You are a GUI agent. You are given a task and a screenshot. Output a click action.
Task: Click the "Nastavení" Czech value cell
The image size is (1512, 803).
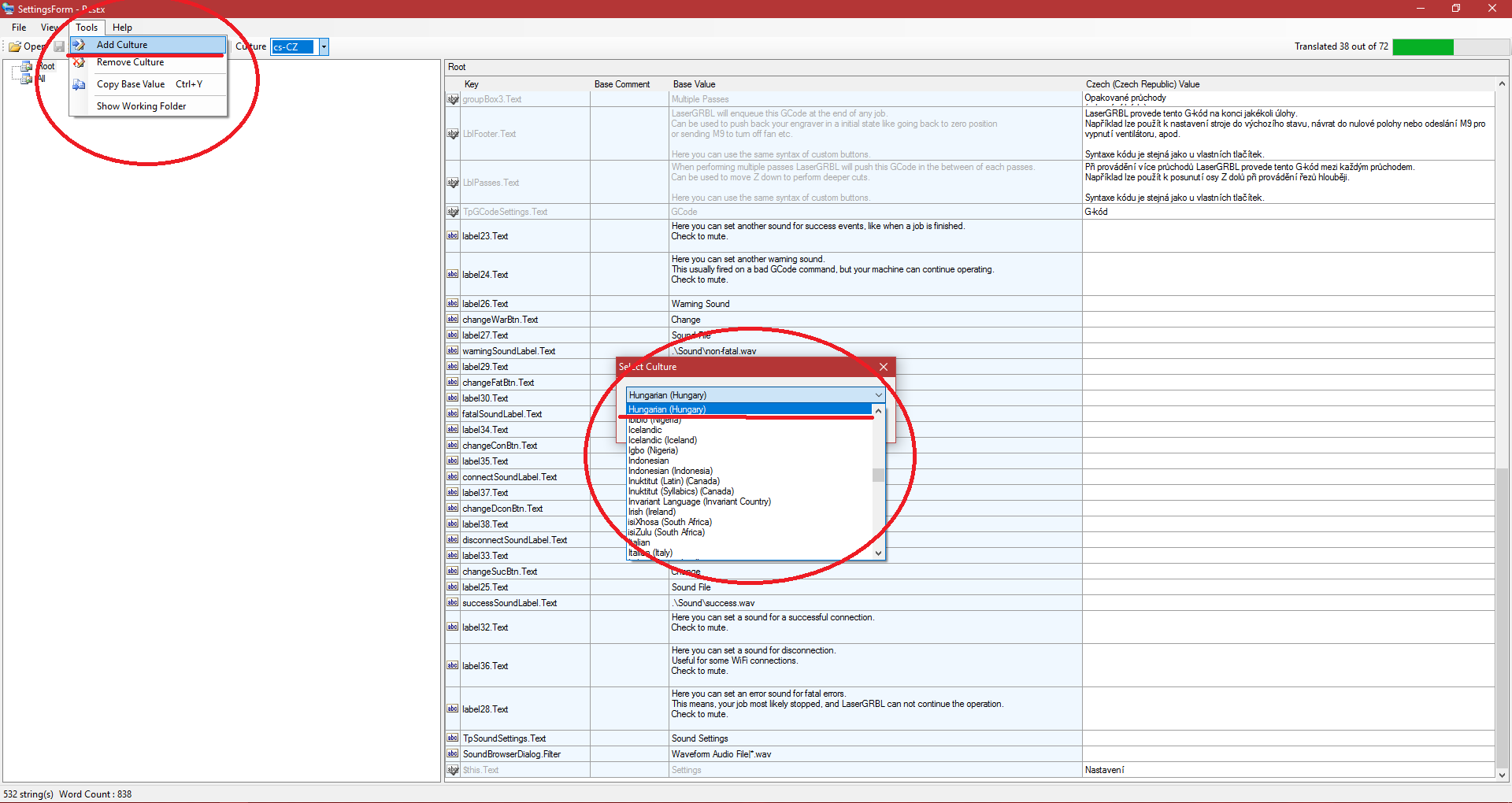point(1288,770)
